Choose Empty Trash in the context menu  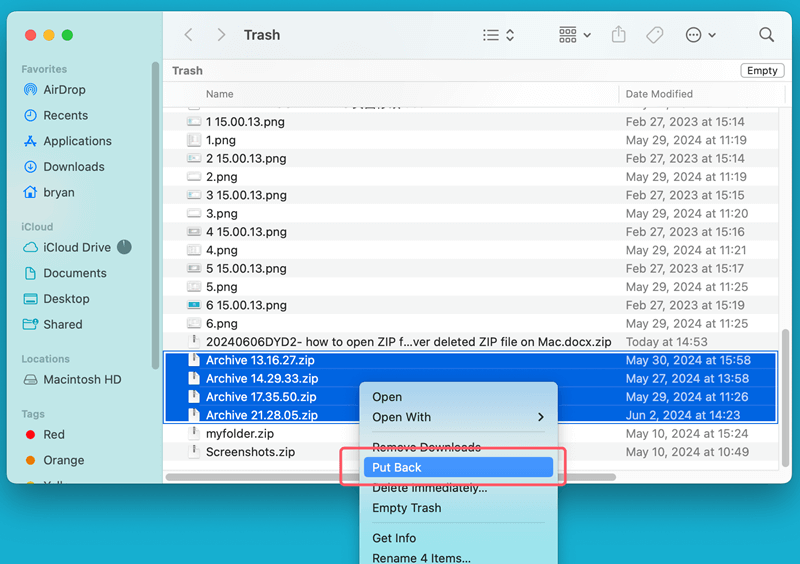point(407,508)
